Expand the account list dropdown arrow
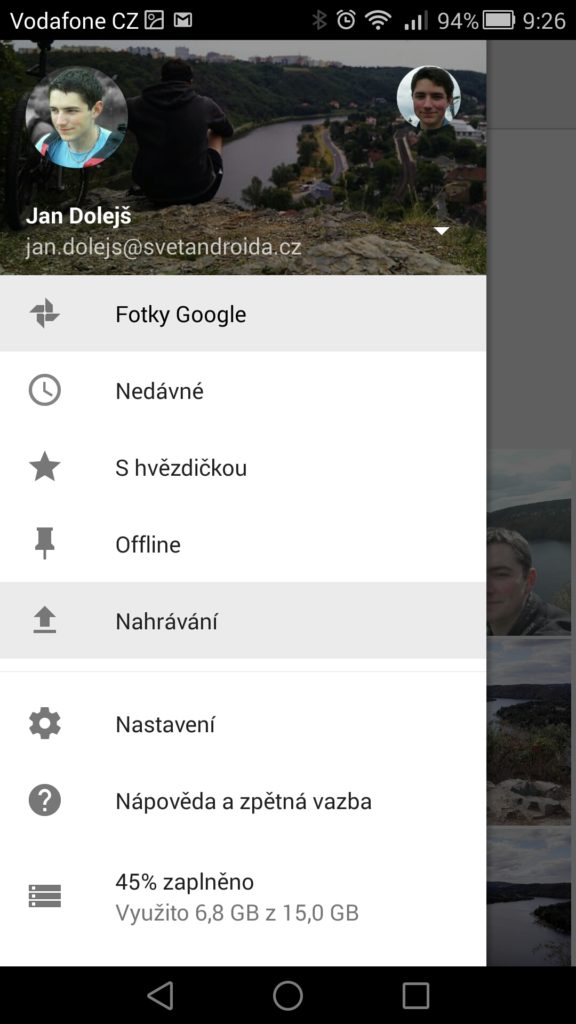The height and width of the screenshot is (1024, 576). 442,231
